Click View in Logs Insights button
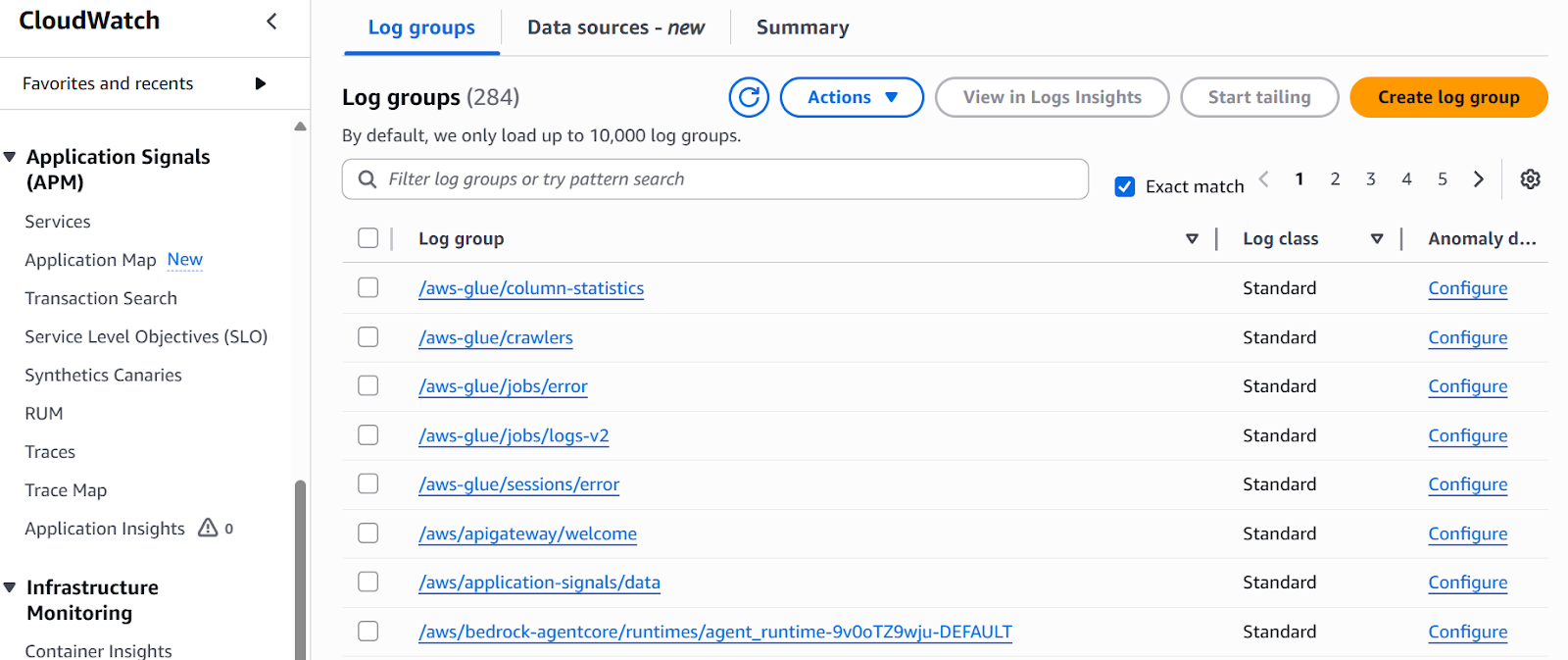 tap(1052, 97)
